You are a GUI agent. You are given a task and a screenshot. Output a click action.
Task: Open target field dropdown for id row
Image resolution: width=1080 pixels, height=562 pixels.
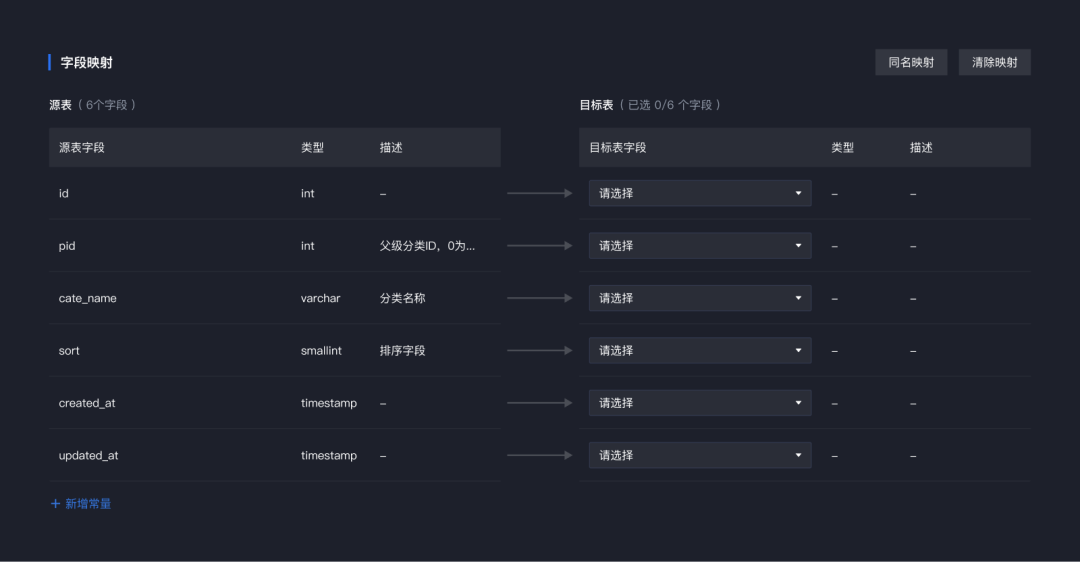click(700, 193)
